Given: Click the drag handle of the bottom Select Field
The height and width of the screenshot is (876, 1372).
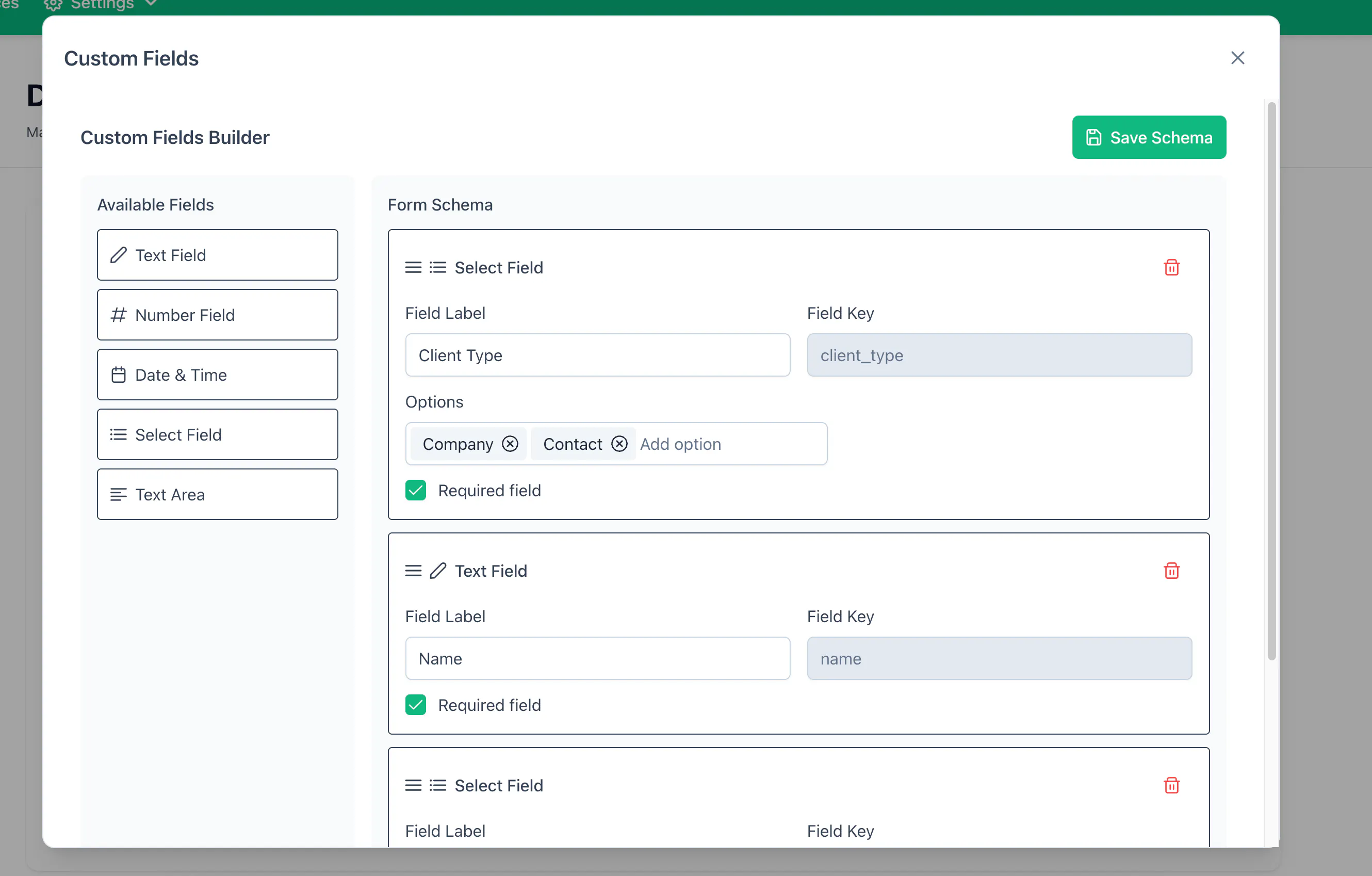Looking at the screenshot, I should (x=413, y=785).
